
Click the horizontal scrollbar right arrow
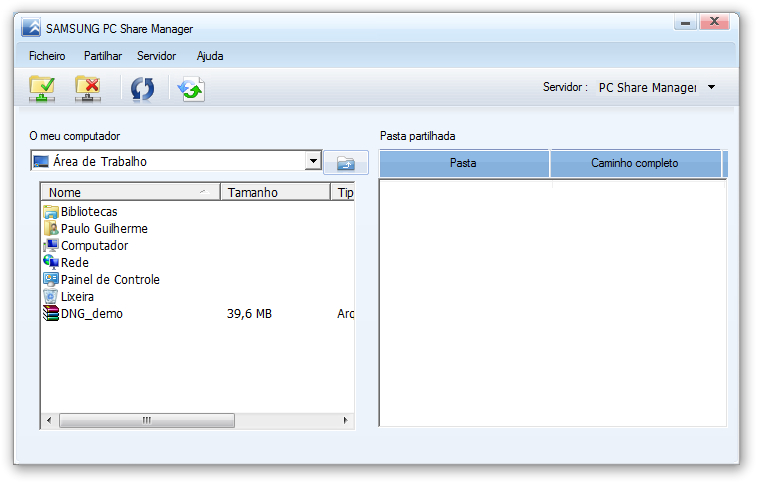(x=346, y=420)
